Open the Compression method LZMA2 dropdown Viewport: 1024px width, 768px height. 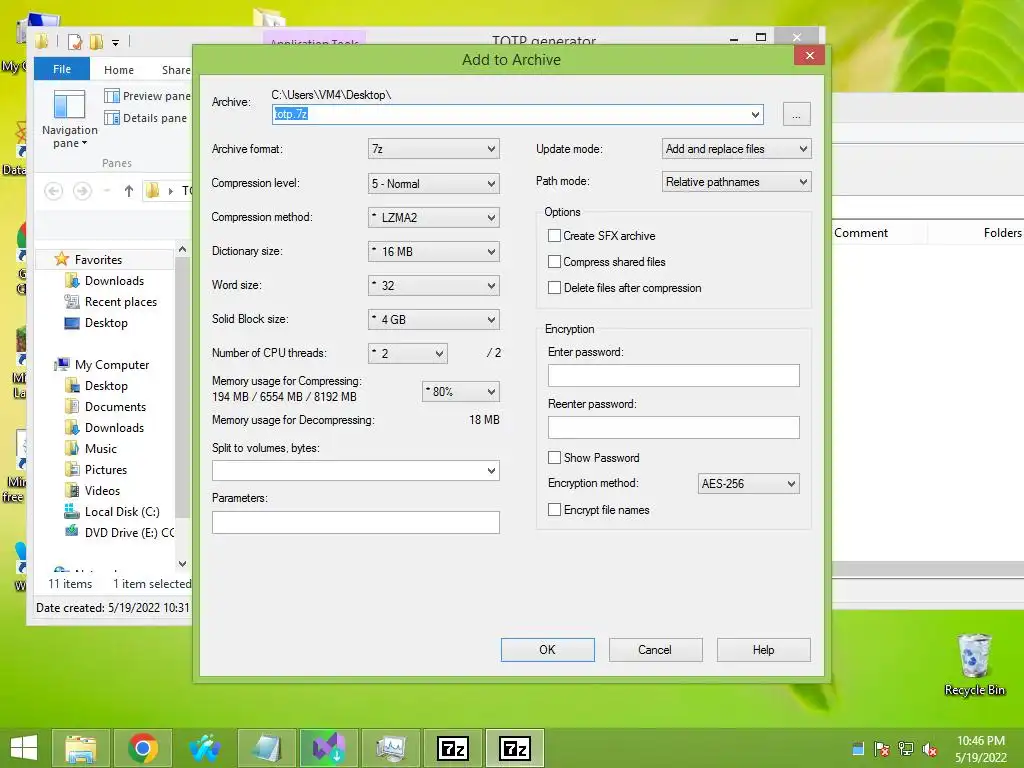434,217
